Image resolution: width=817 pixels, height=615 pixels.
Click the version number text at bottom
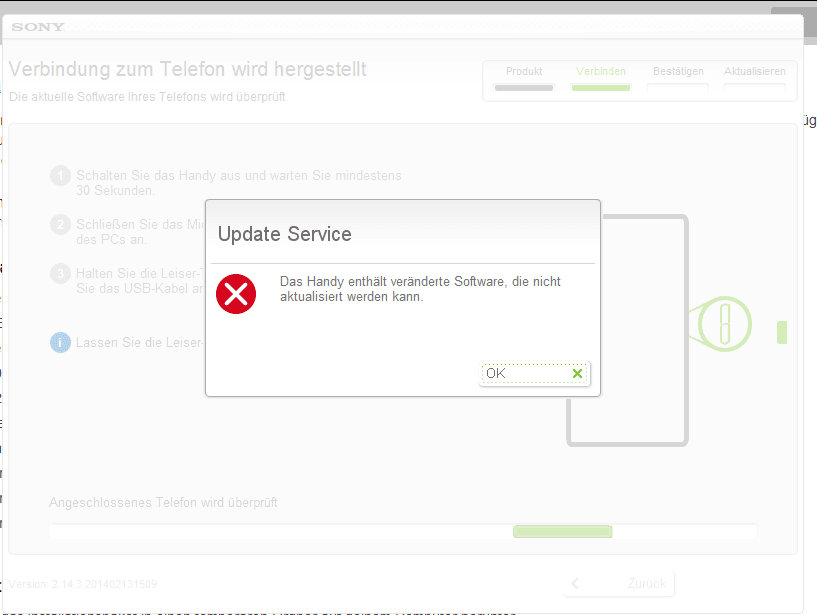83,584
